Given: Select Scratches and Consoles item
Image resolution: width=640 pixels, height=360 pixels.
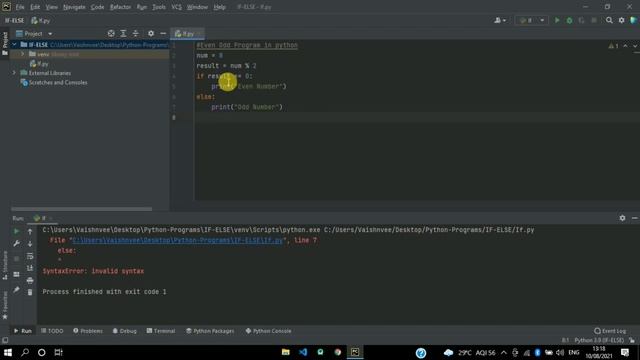Looking at the screenshot, I should coord(54,82).
